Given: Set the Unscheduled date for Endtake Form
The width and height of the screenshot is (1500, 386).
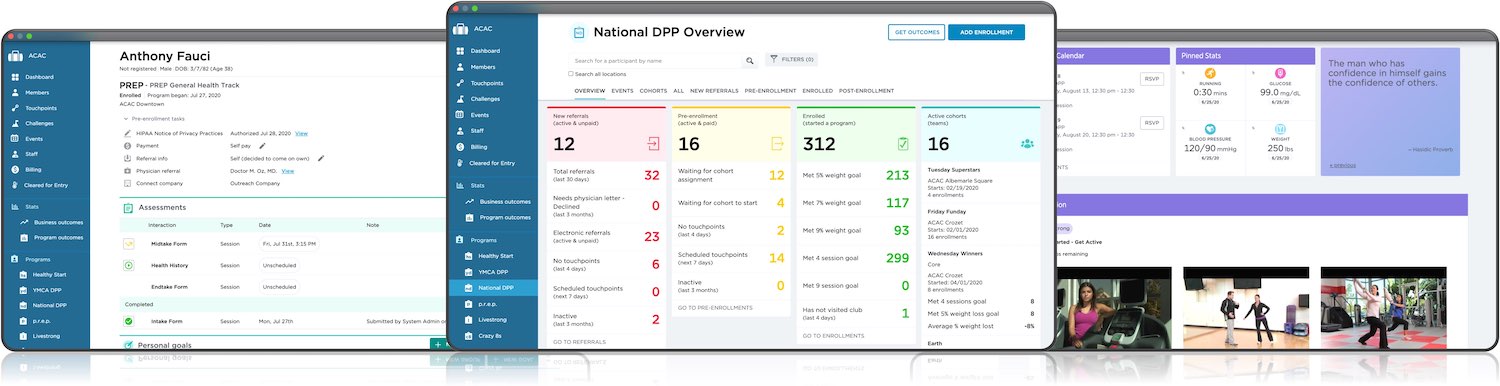Looking at the screenshot, I should pyautogui.click(x=279, y=287).
